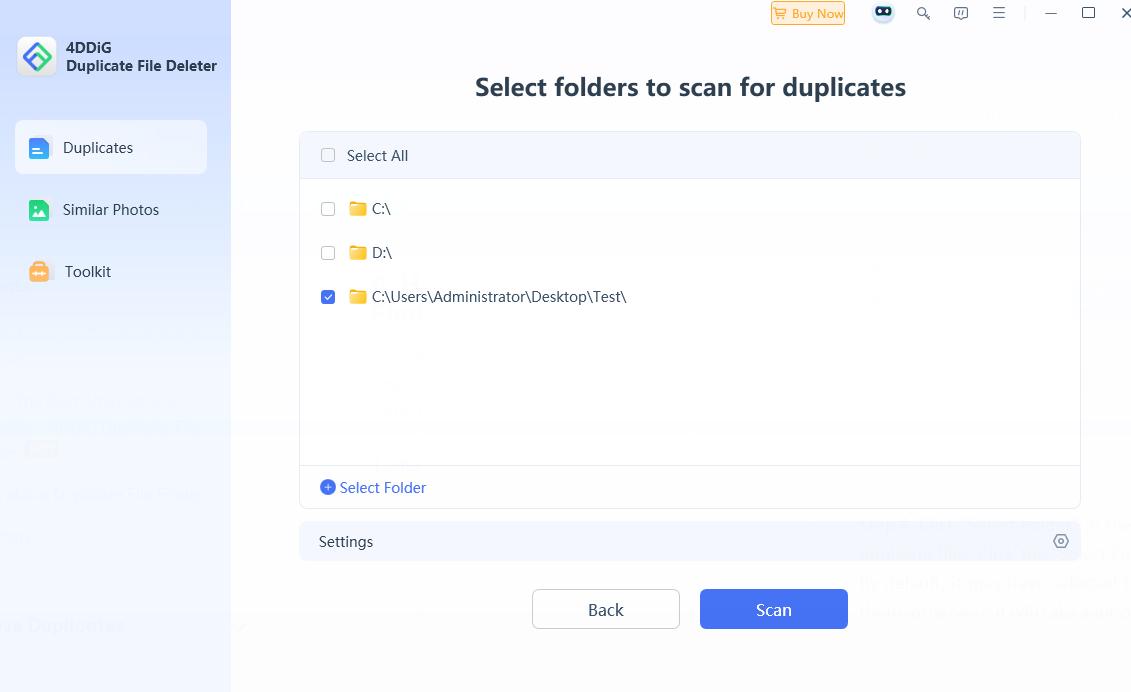Expand the Settings section
Image resolution: width=1131 pixels, height=692 pixels.
click(x=345, y=541)
